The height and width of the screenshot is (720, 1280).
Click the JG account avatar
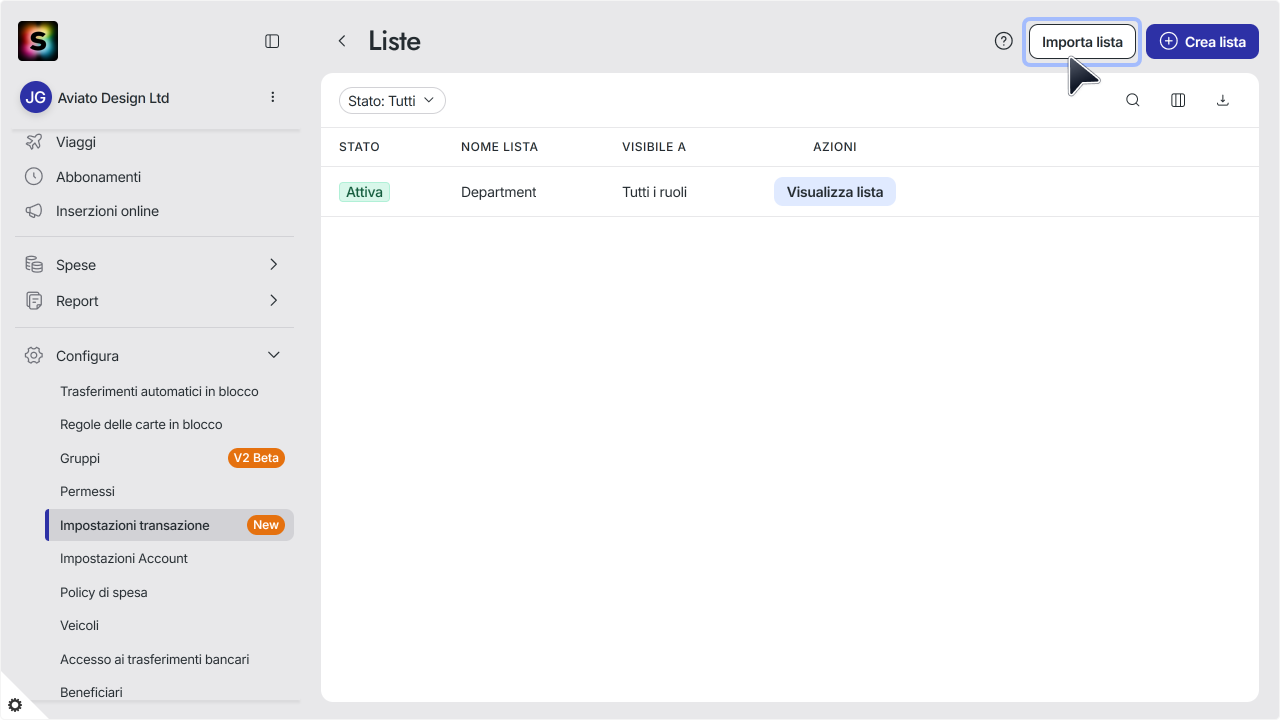click(36, 97)
